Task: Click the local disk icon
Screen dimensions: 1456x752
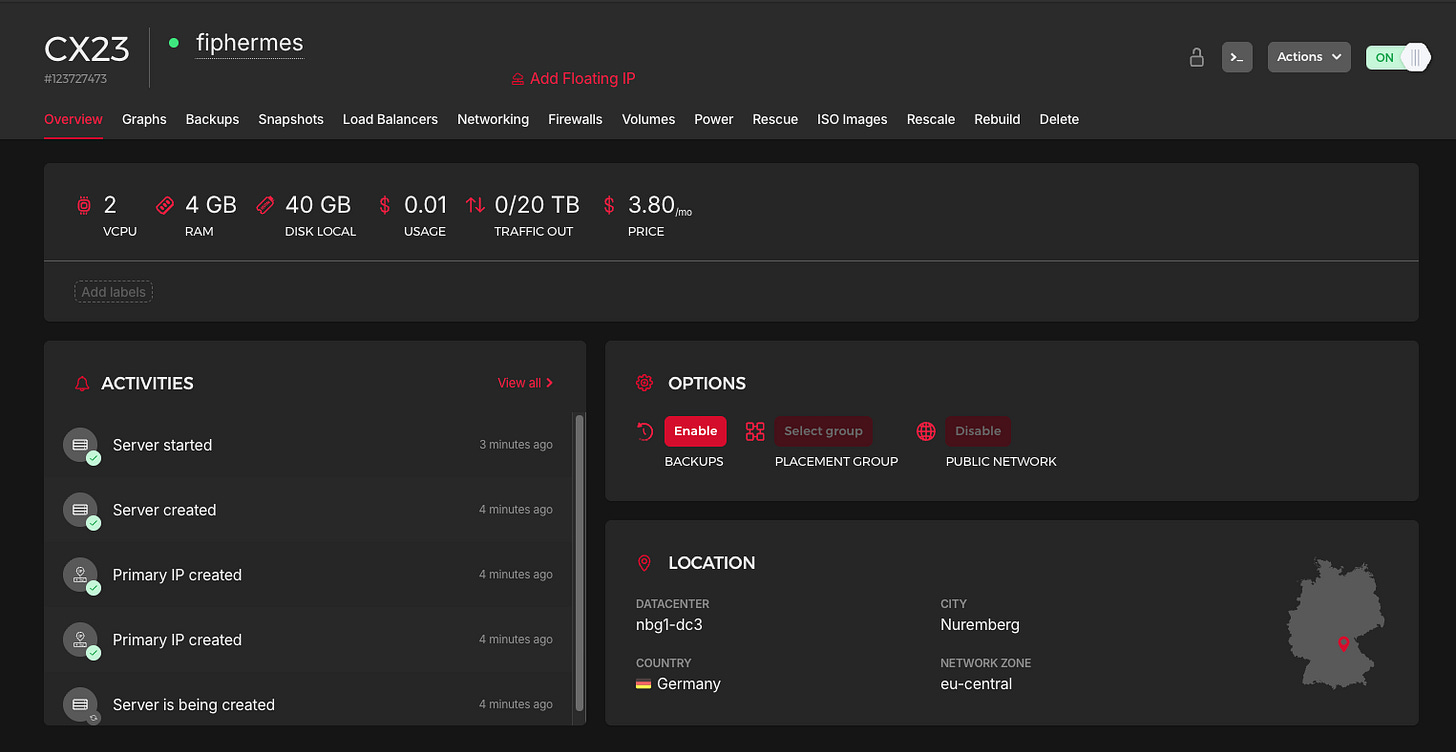Action: (x=265, y=205)
